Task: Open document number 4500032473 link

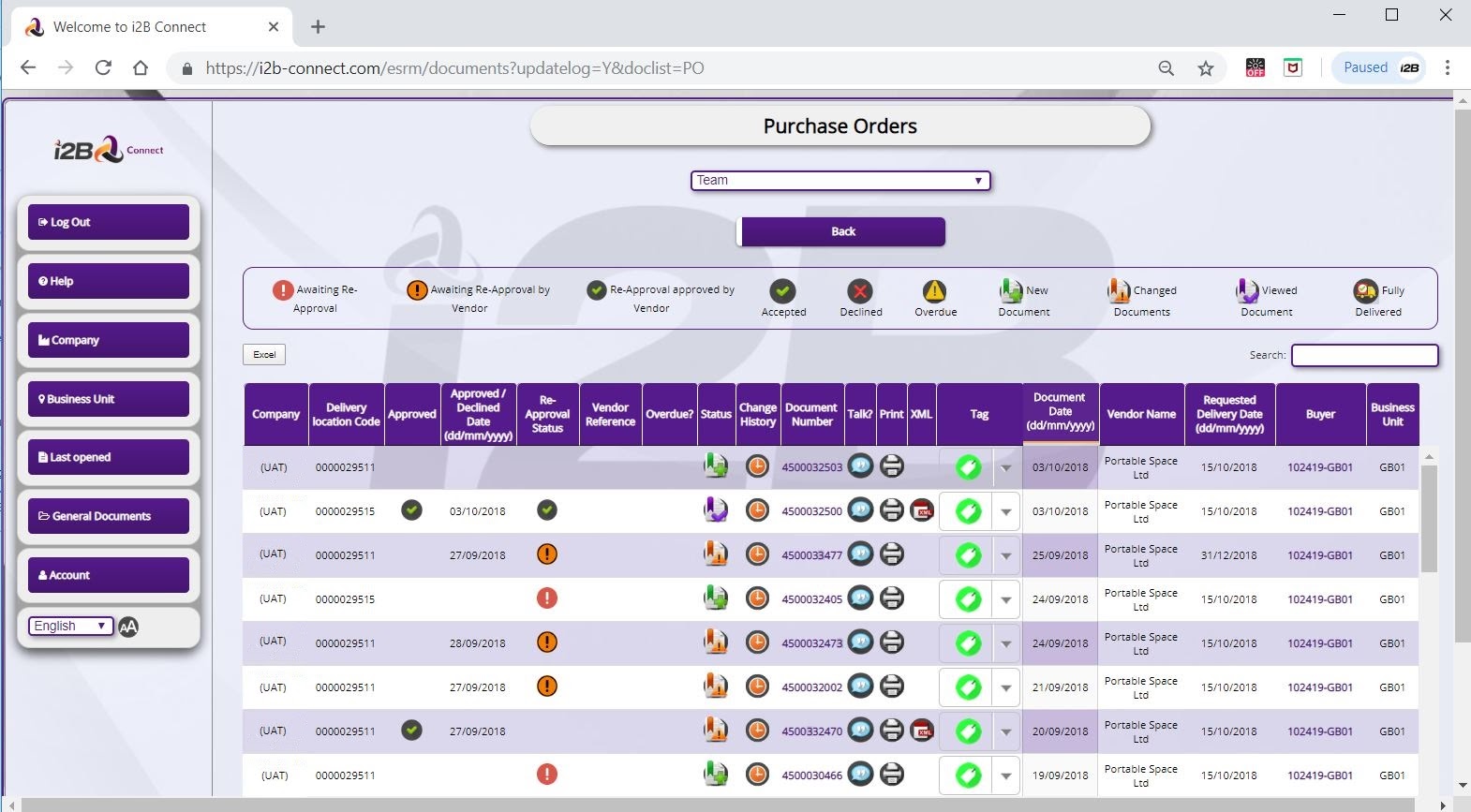Action: [811, 643]
